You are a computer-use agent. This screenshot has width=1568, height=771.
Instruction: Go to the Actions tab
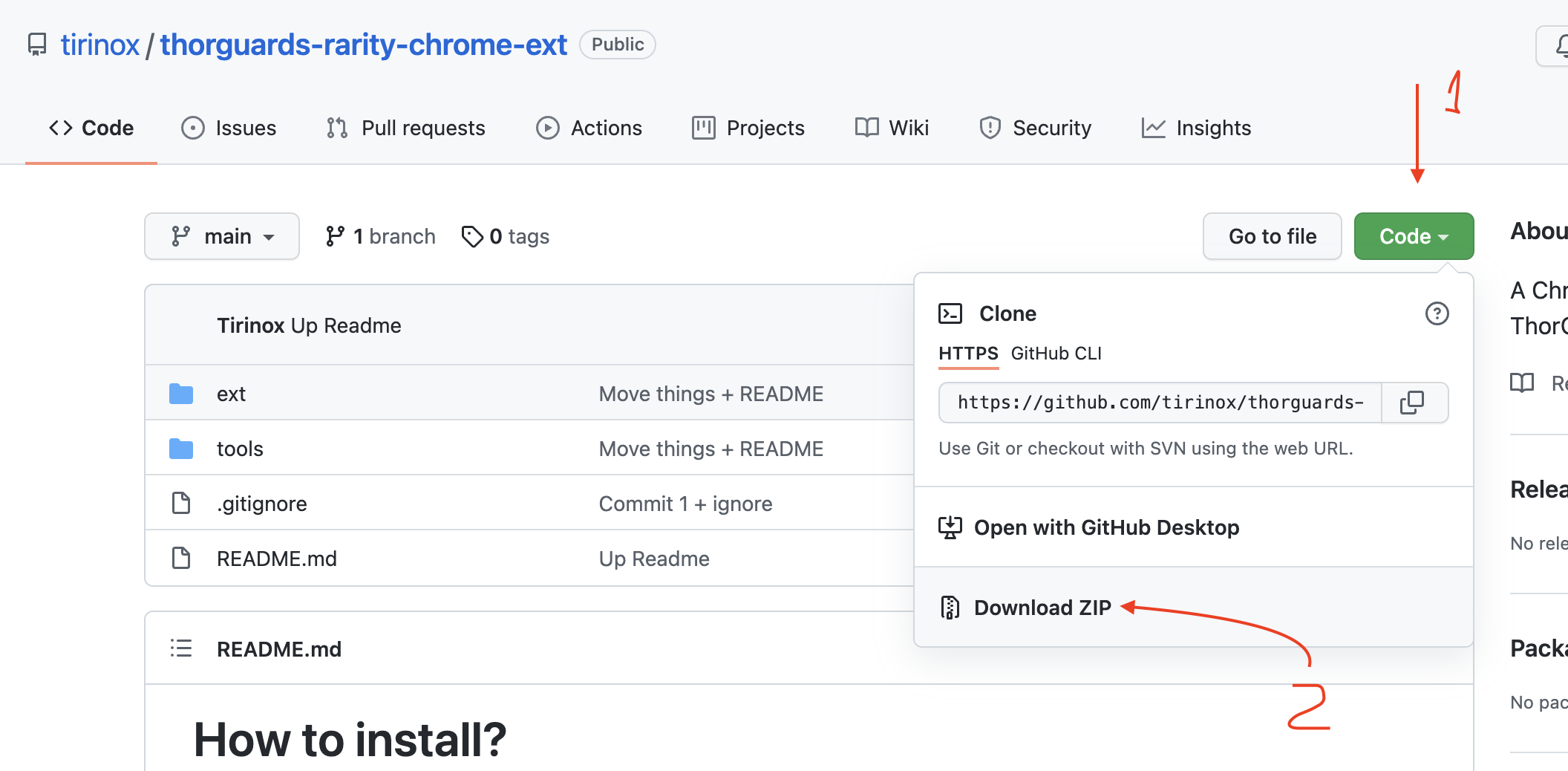pyautogui.click(x=589, y=128)
